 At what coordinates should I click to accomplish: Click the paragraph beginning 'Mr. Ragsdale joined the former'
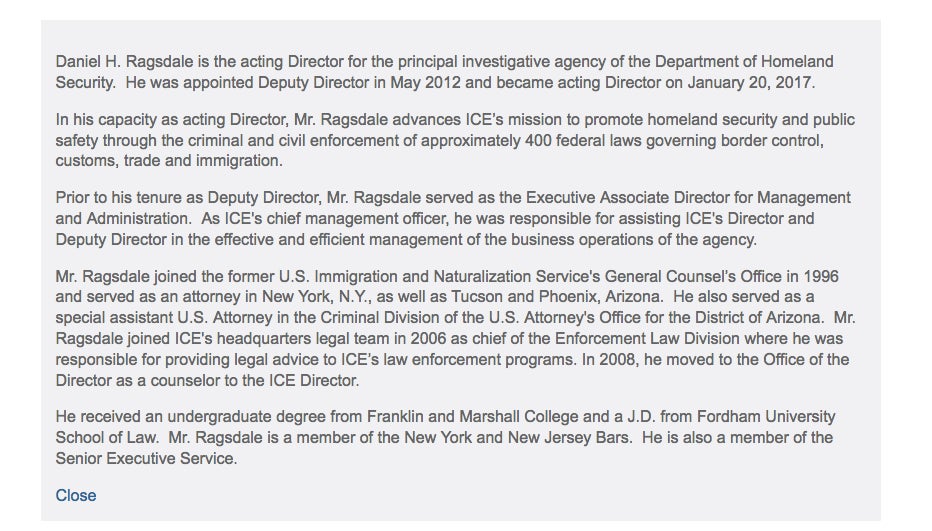point(455,328)
